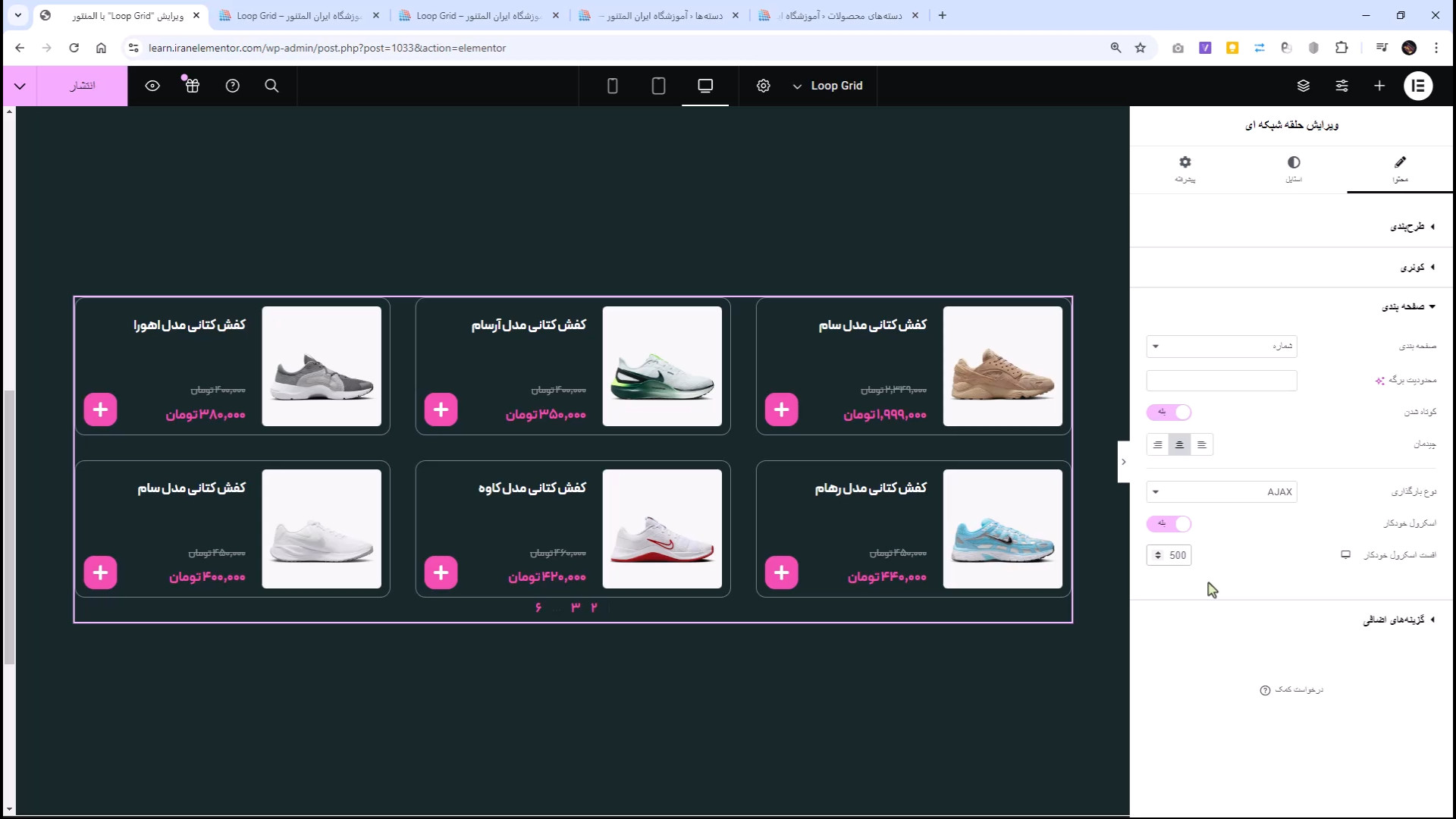The image size is (1456, 819).
Task: Disable the اسکرول خودکار toggle
Action: 1169,523
